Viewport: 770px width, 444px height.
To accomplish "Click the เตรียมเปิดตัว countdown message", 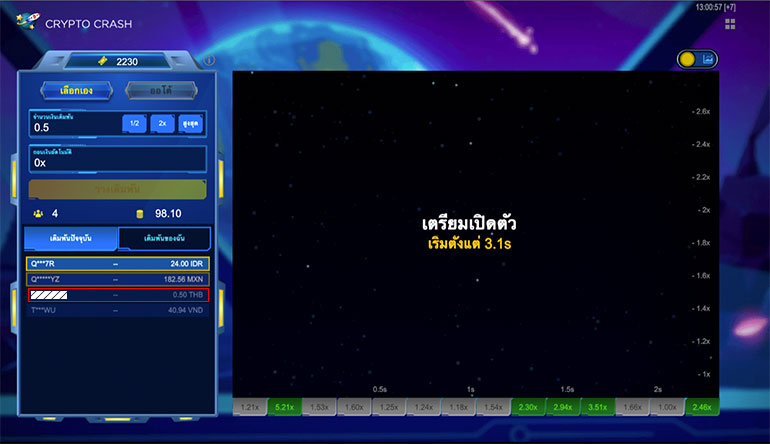I will (x=469, y=224).
